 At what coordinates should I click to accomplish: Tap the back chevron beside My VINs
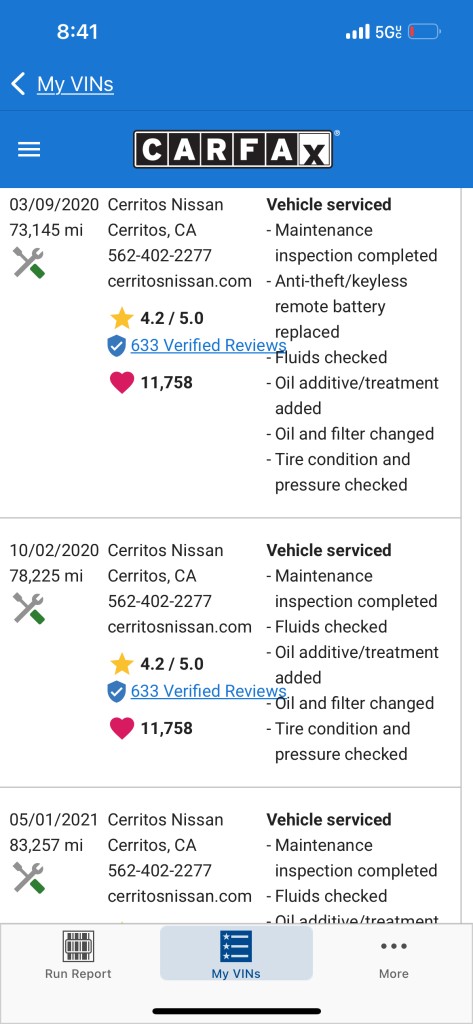pos(18,84)
